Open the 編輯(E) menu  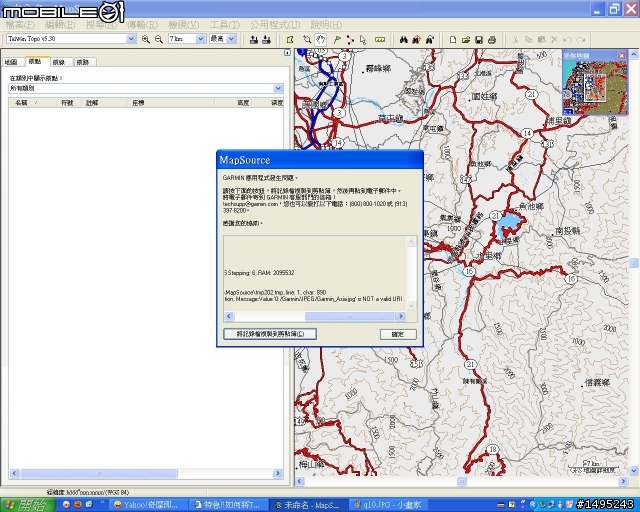(60, 24)
